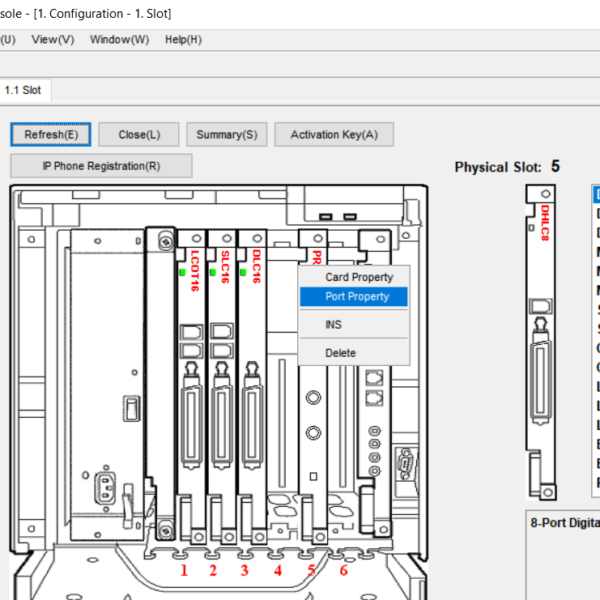Click the power supply unit switch

click(x=129, y=408)
